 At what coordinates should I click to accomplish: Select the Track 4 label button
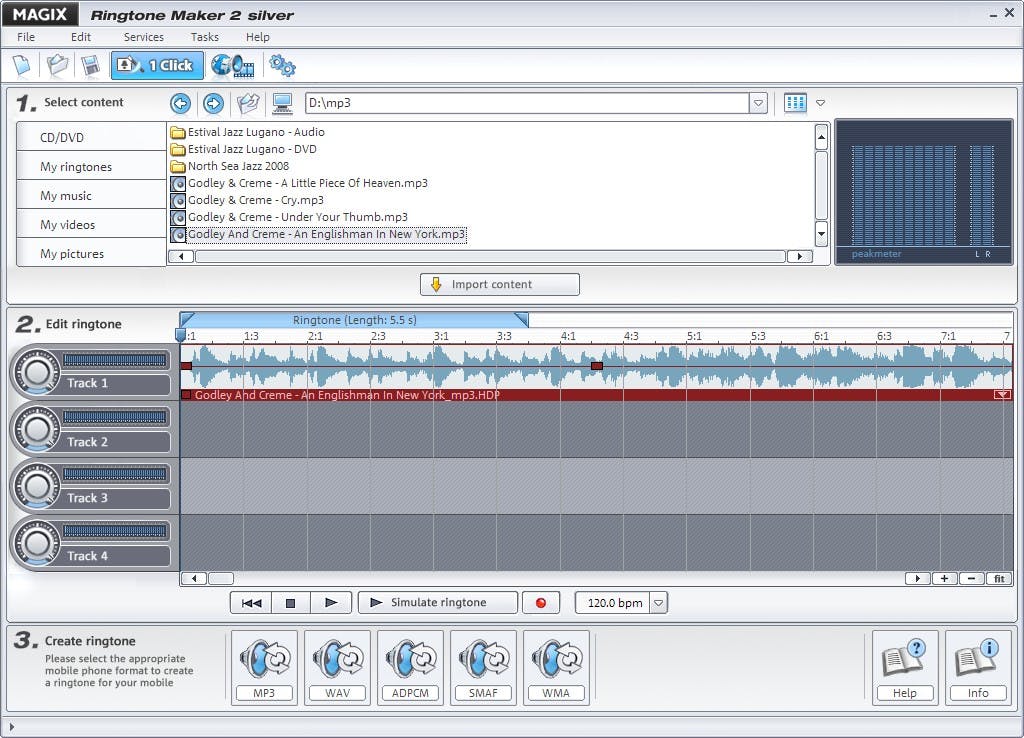coord(116,556)
